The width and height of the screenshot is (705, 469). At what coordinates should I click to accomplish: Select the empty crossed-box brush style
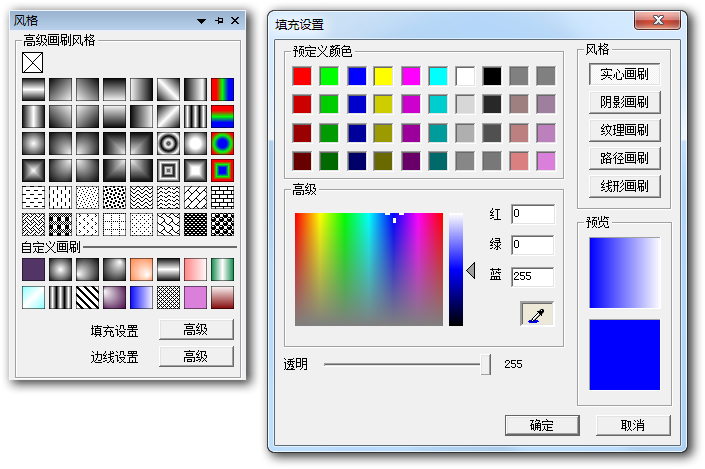point(33,62)
